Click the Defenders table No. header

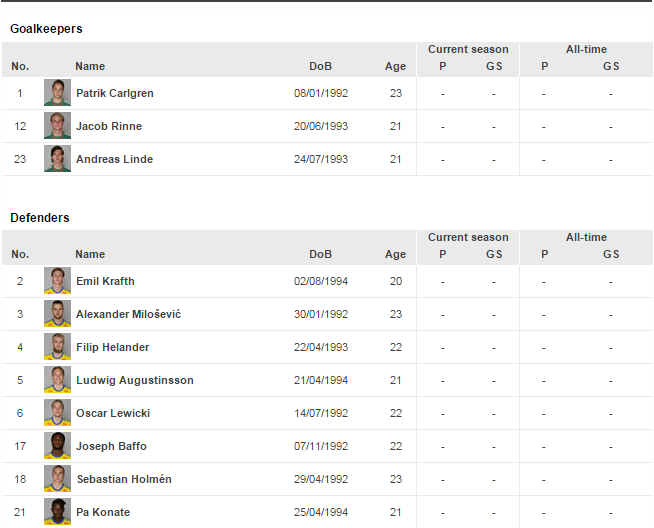click(20, 254)
